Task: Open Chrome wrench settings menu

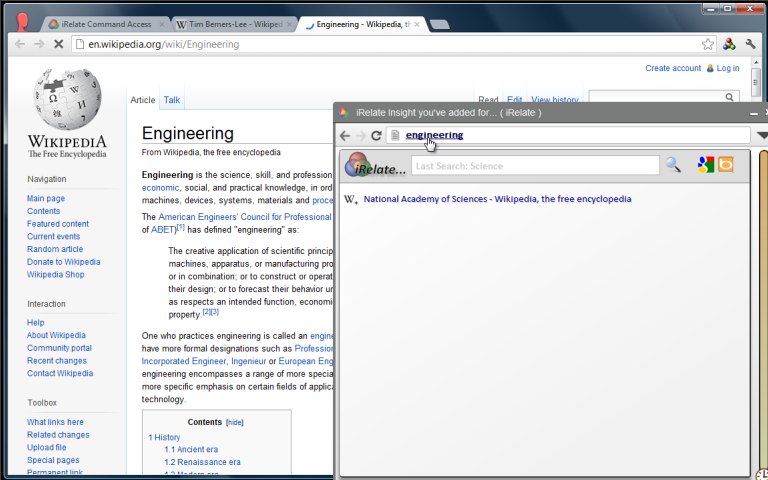Action: pos(750,44)
